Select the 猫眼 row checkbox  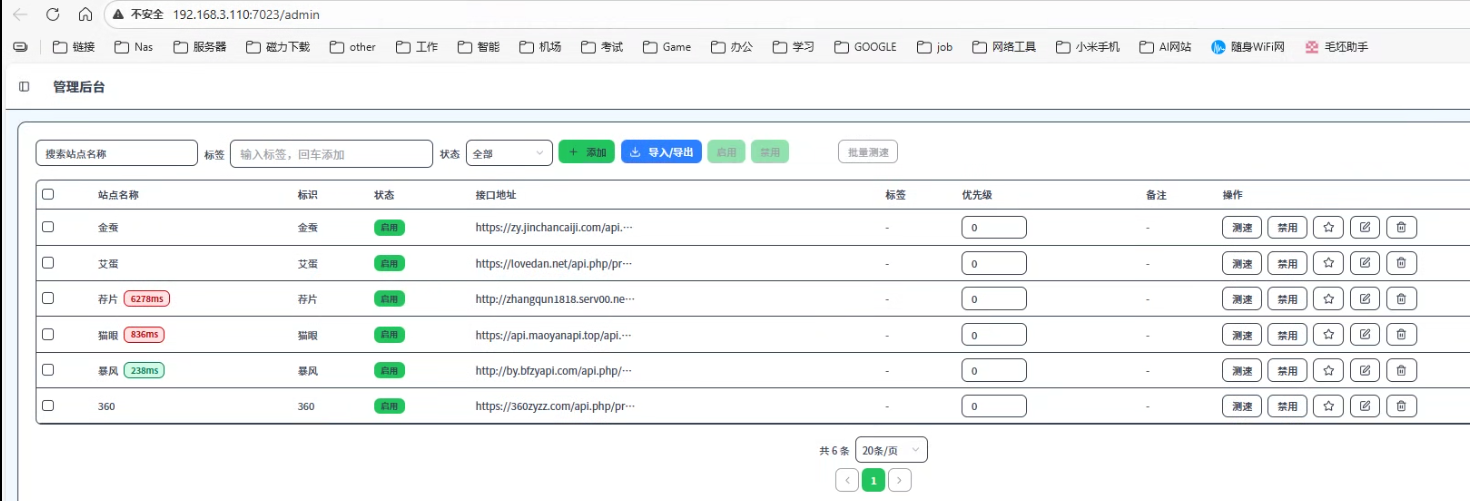[48, 334]
